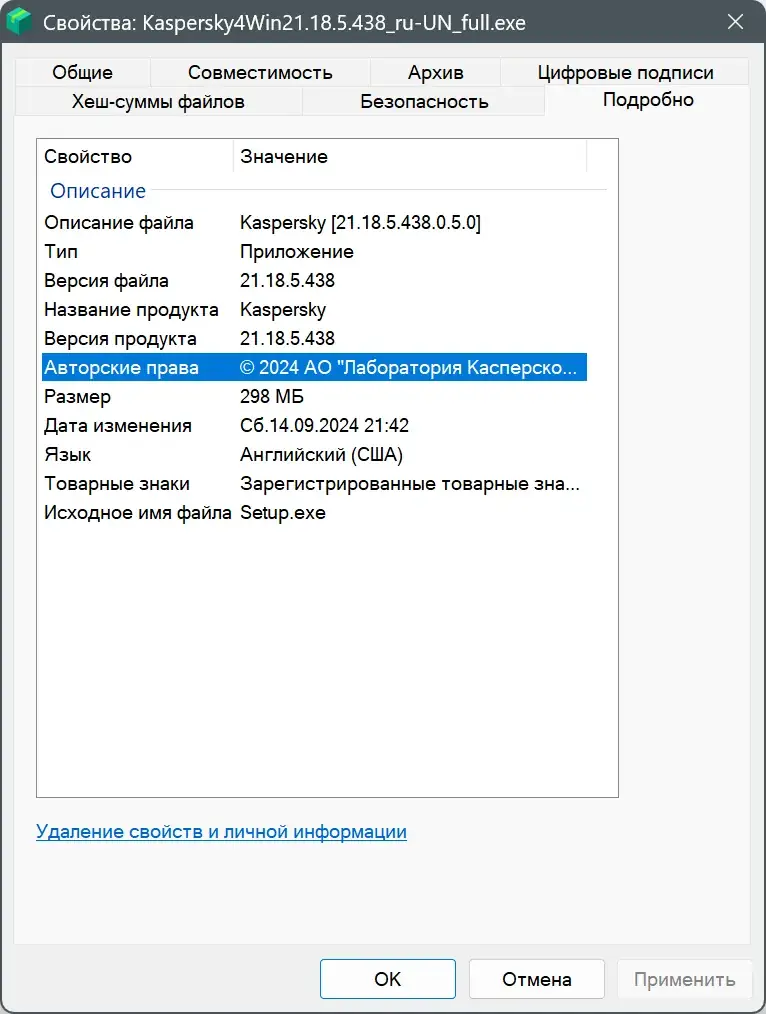Click the Применить button

point(685,979)
